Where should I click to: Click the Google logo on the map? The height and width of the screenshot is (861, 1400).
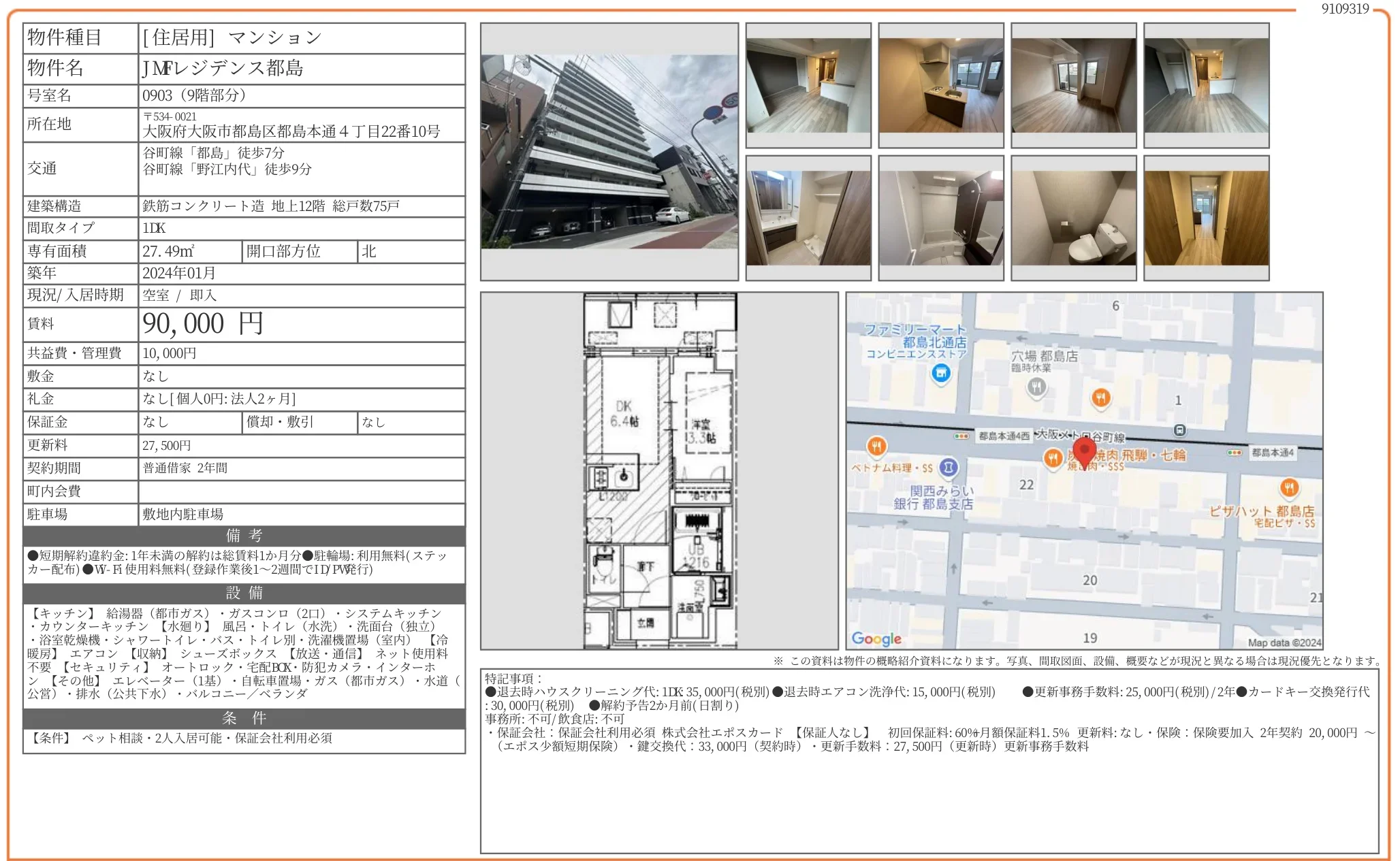pos(876,638)
